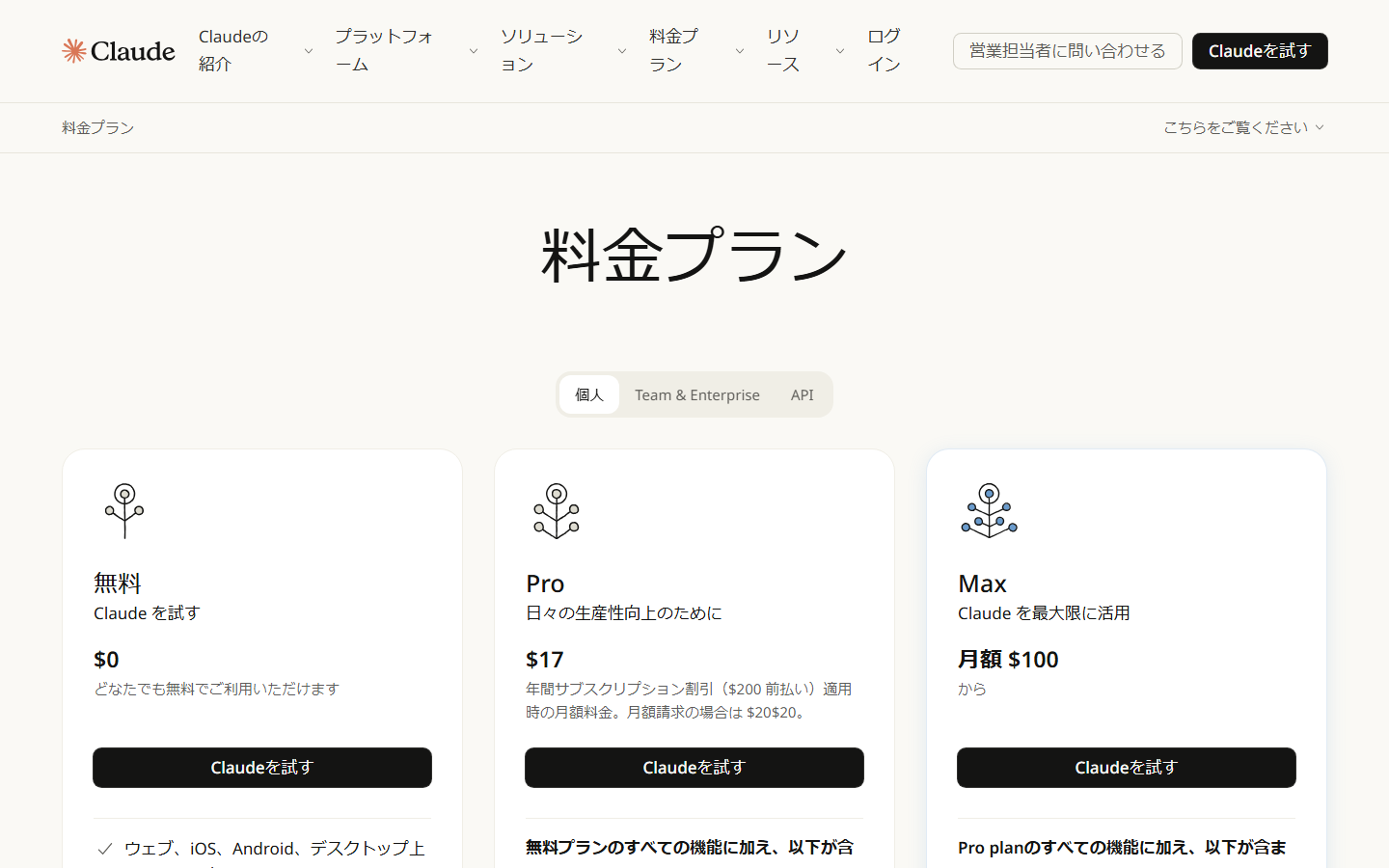The image size is (1389, 868).
Task: Click the Max plan title
Action: (982, 583)
